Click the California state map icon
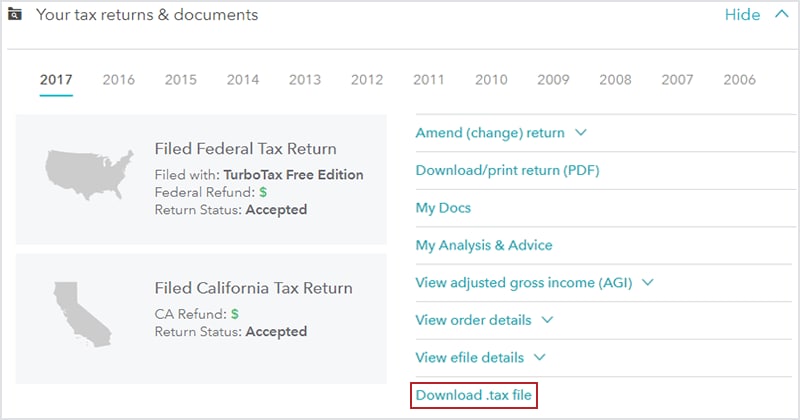Image resolution: width=800 pixels, height=420 pixels. [83, 314]
